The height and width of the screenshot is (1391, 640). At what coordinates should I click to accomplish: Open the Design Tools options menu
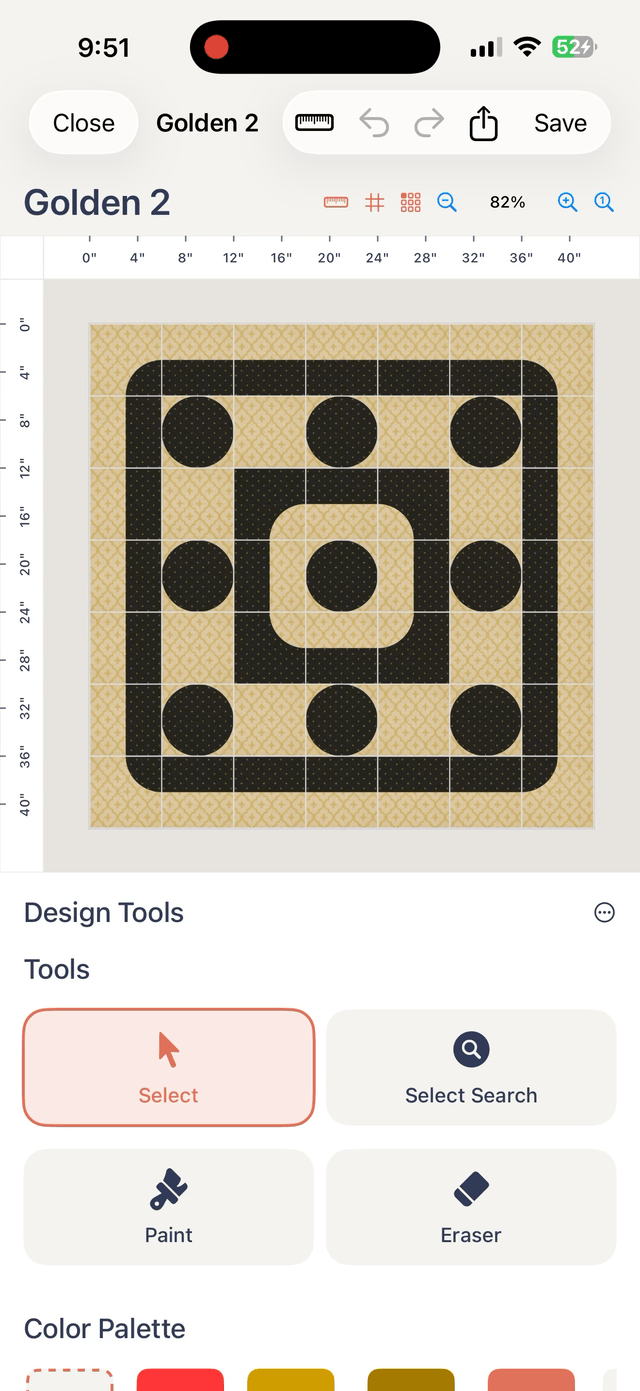604,912
